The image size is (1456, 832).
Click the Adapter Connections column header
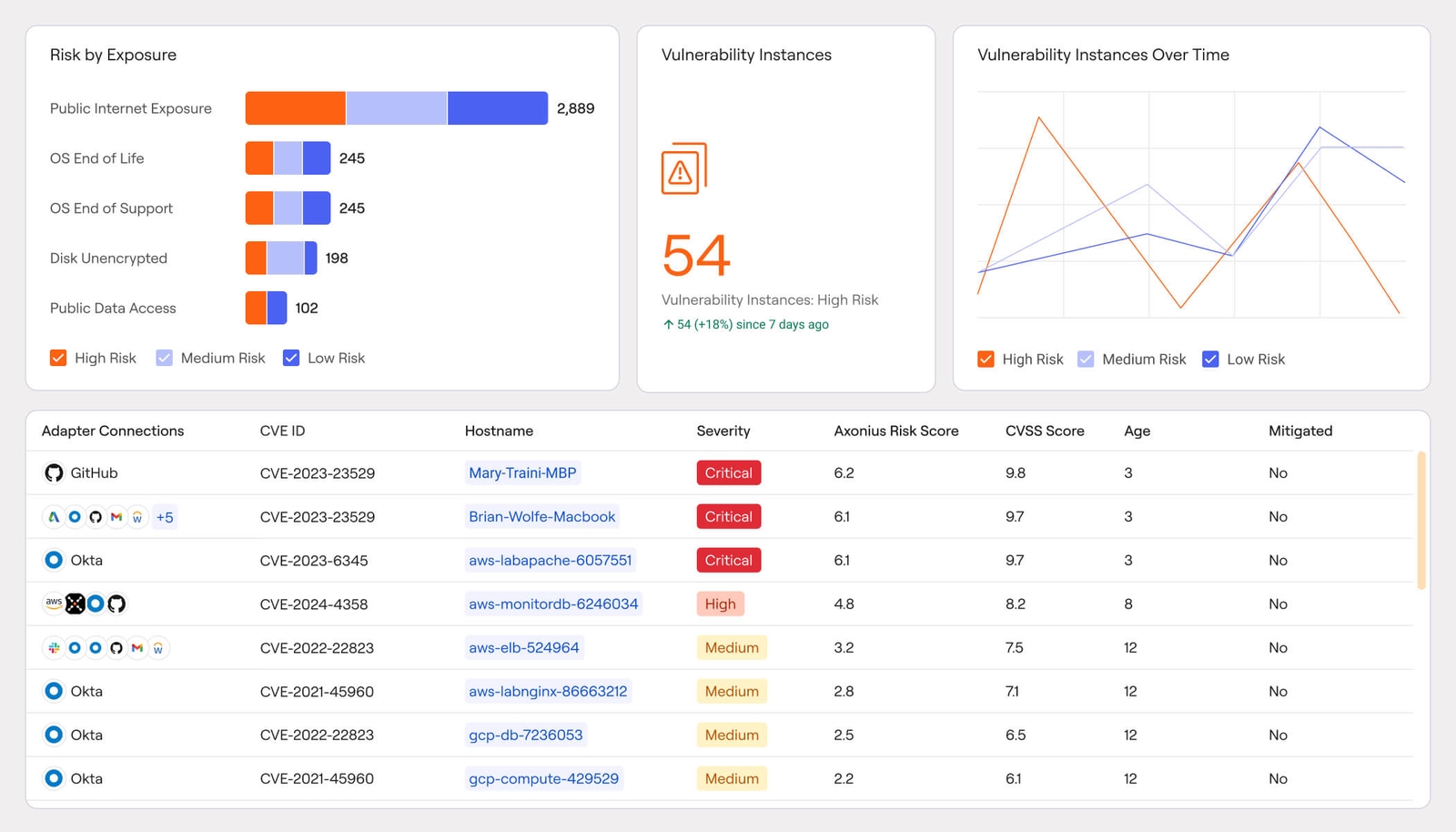[x=113, y=431]
